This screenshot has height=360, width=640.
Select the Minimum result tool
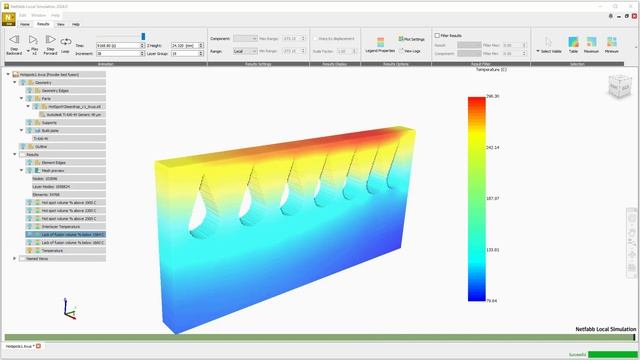[x=611, y=44]
